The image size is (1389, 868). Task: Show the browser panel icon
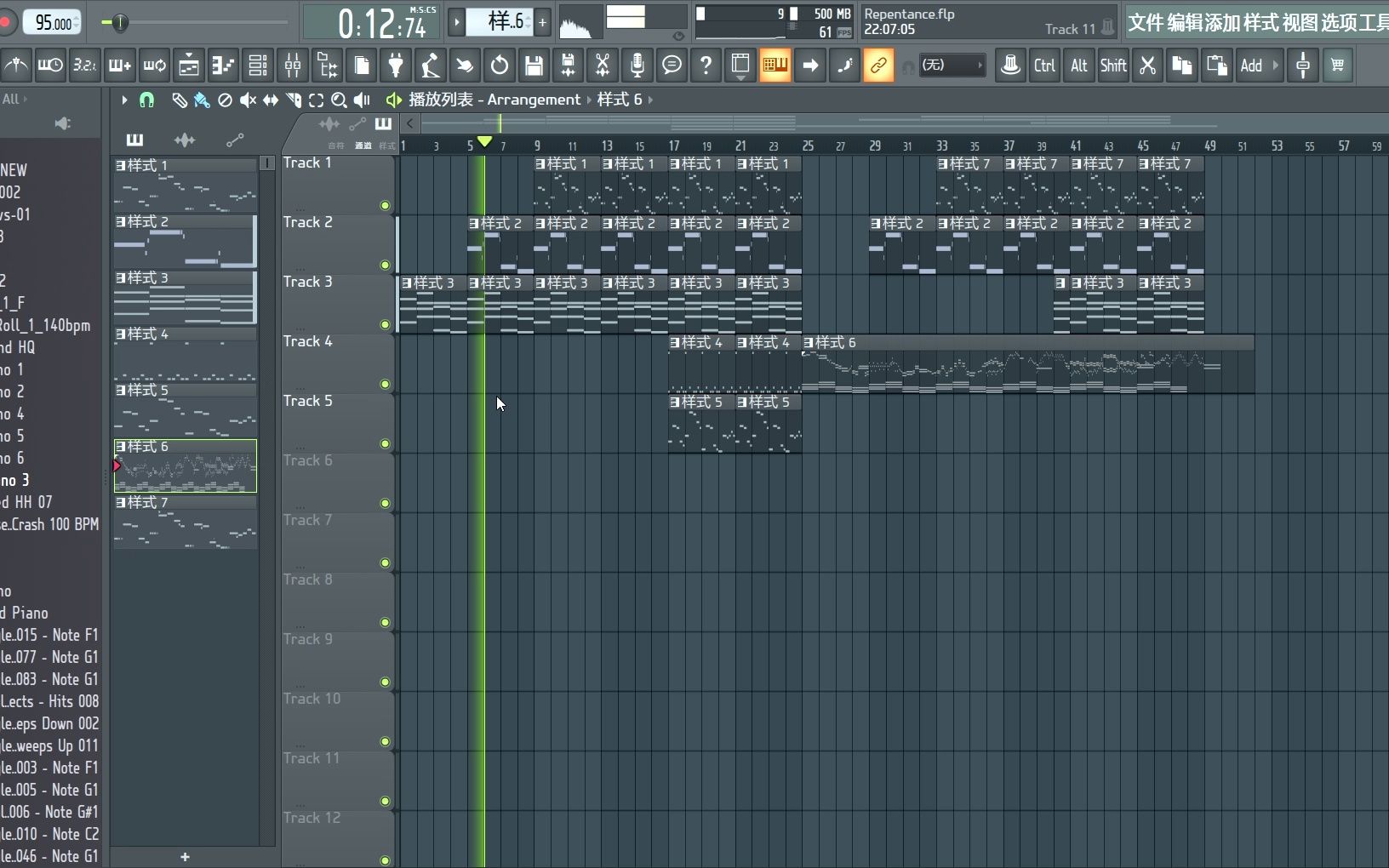click(x=327, y=66)
